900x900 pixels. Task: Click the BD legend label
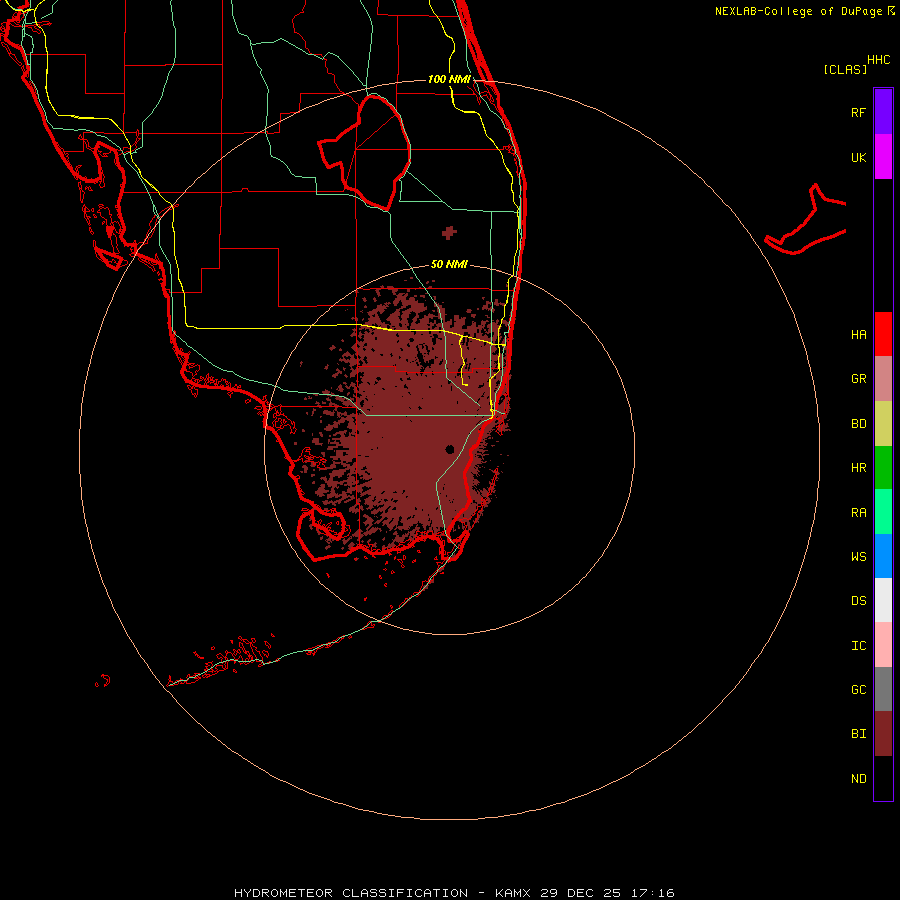[x=858, y=424]
